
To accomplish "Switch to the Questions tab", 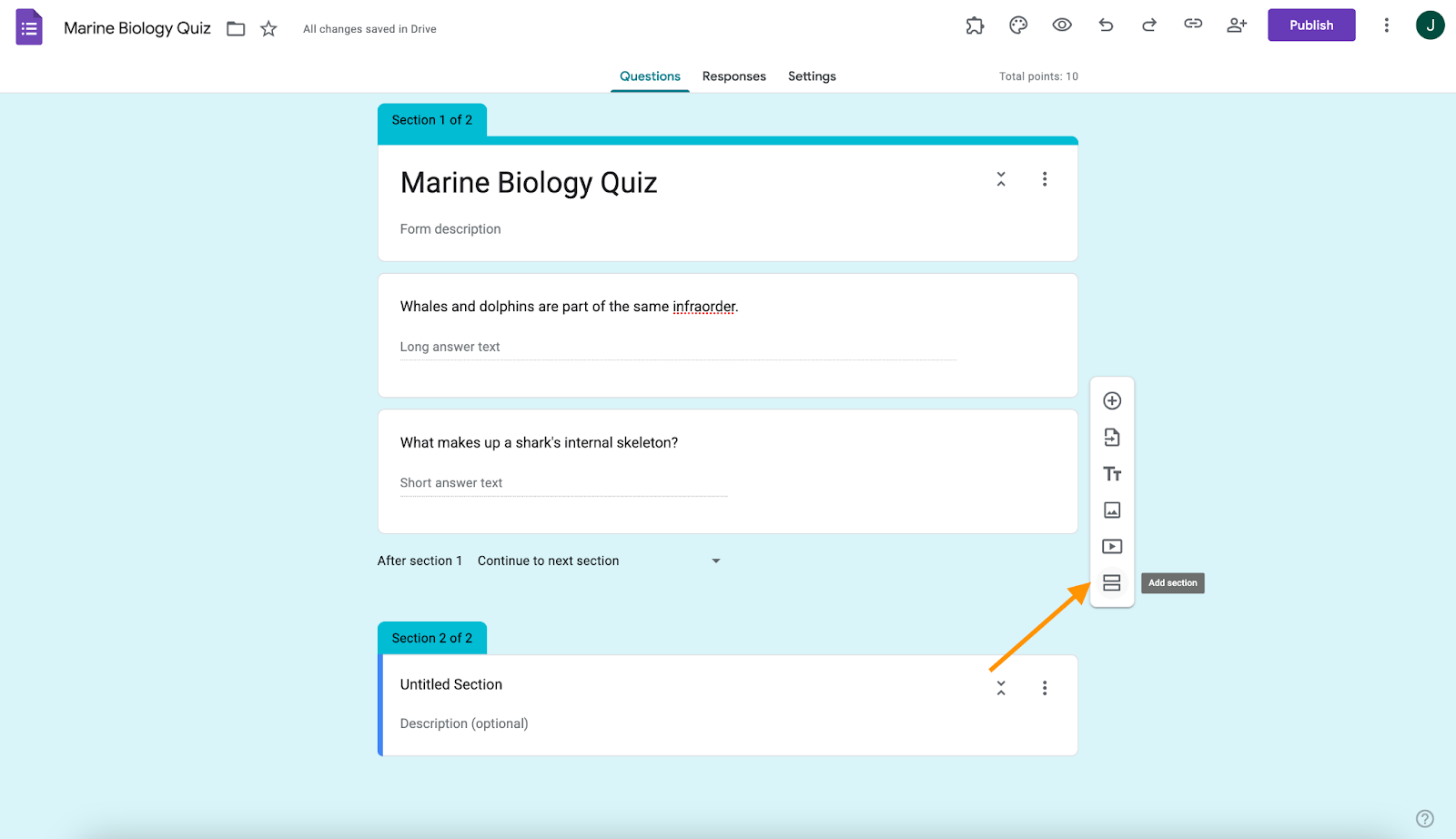I will [650, 76].
